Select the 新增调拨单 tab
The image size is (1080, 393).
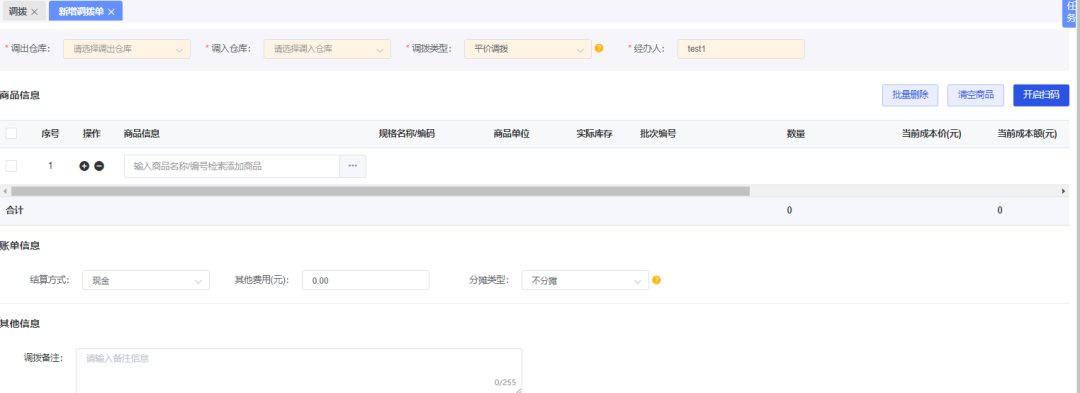(x=81, y=12)
